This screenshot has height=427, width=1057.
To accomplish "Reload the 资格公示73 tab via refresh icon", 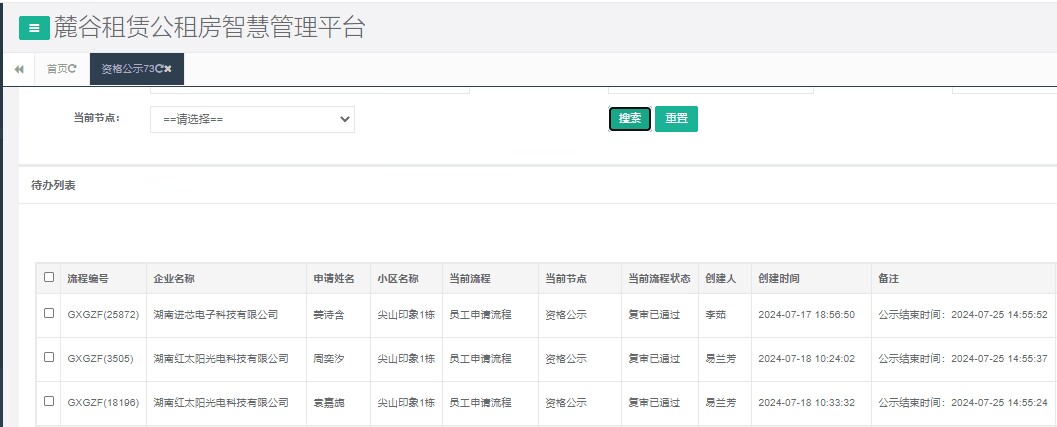I will pos(159,69).
